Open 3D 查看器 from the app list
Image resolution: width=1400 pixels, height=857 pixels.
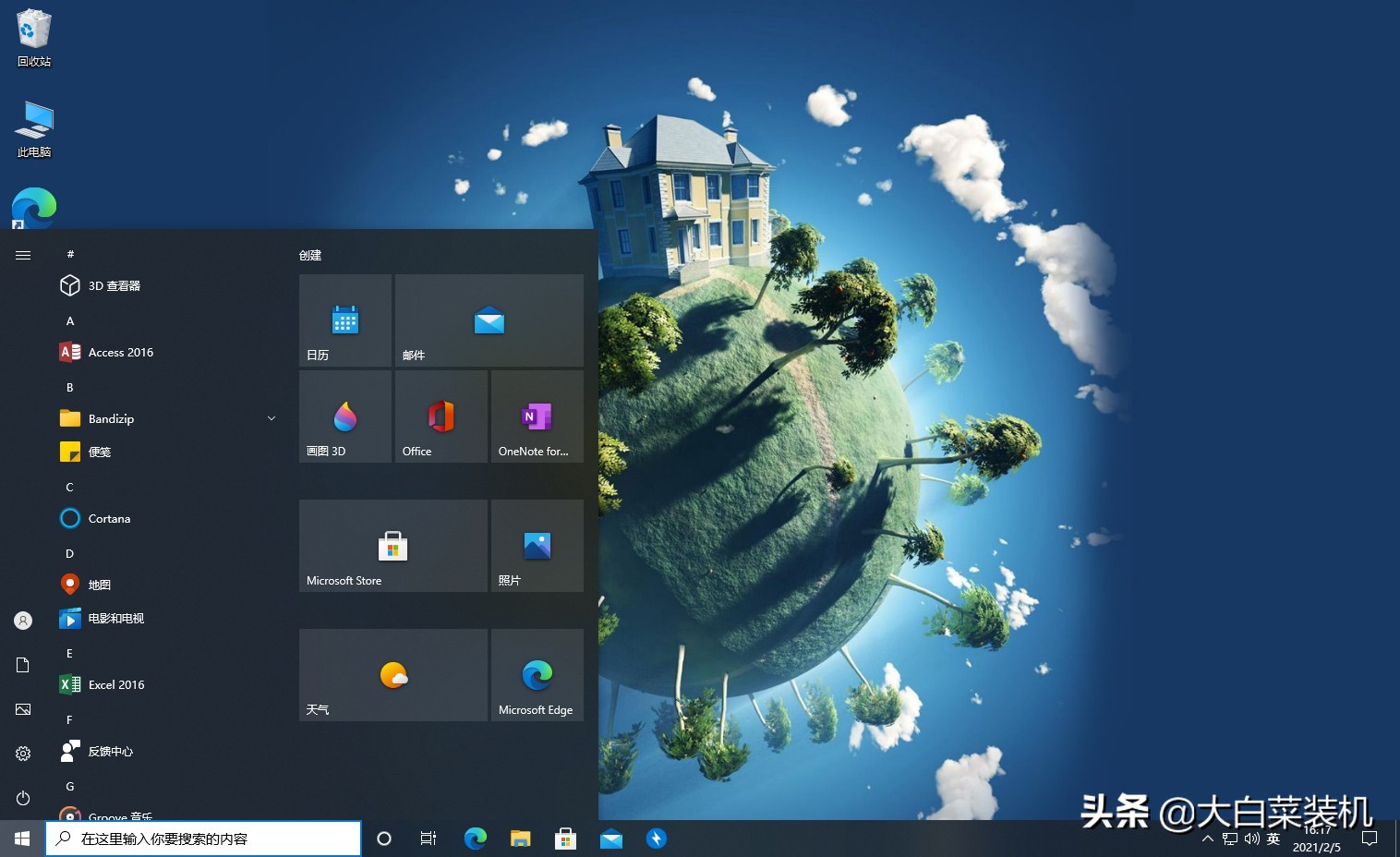click(114, 285)
